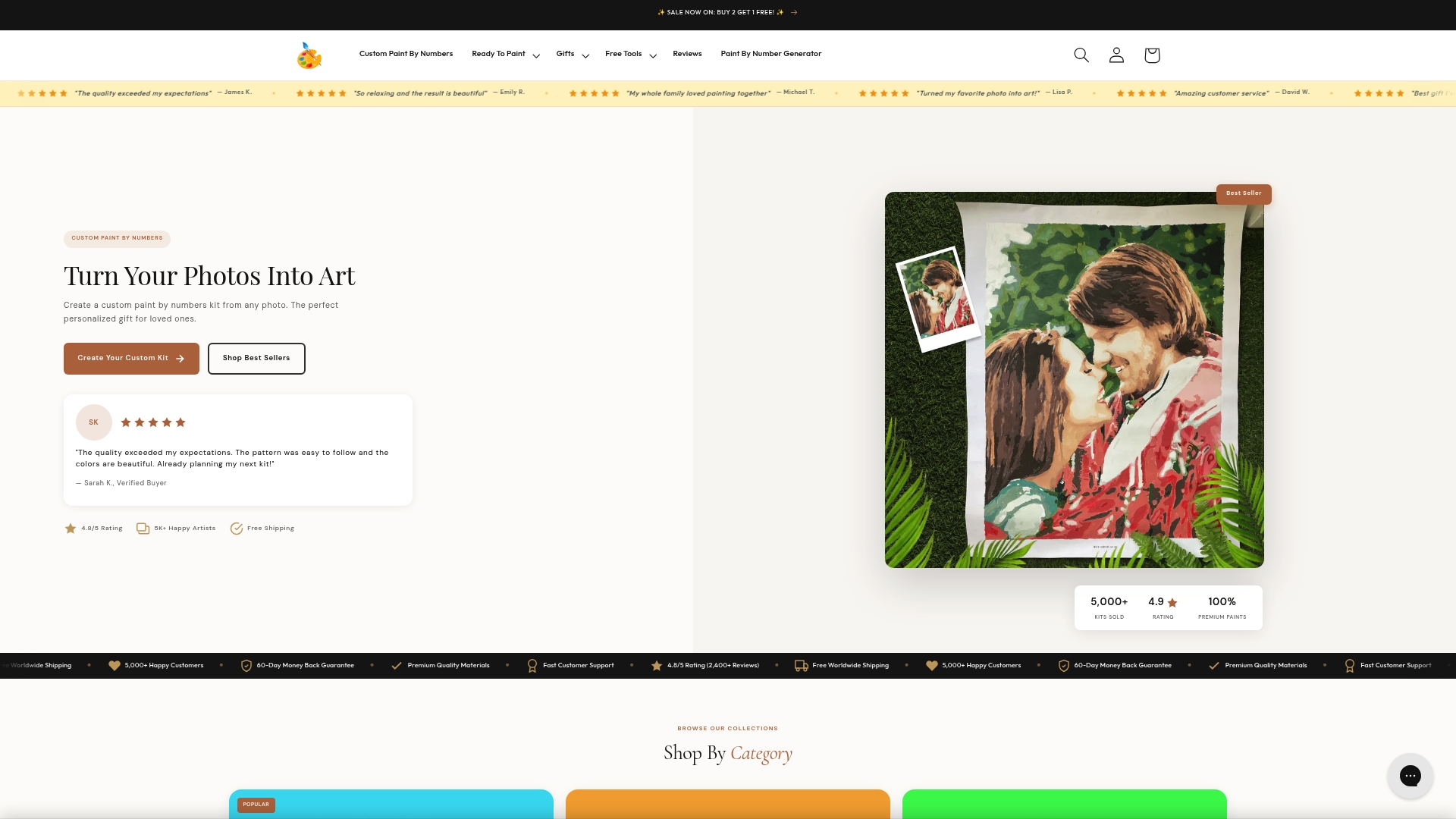Image resolution: width=1456 pixels, height=819 pixels.
Task: Click the orange category card
Action: tap(728, 804)
